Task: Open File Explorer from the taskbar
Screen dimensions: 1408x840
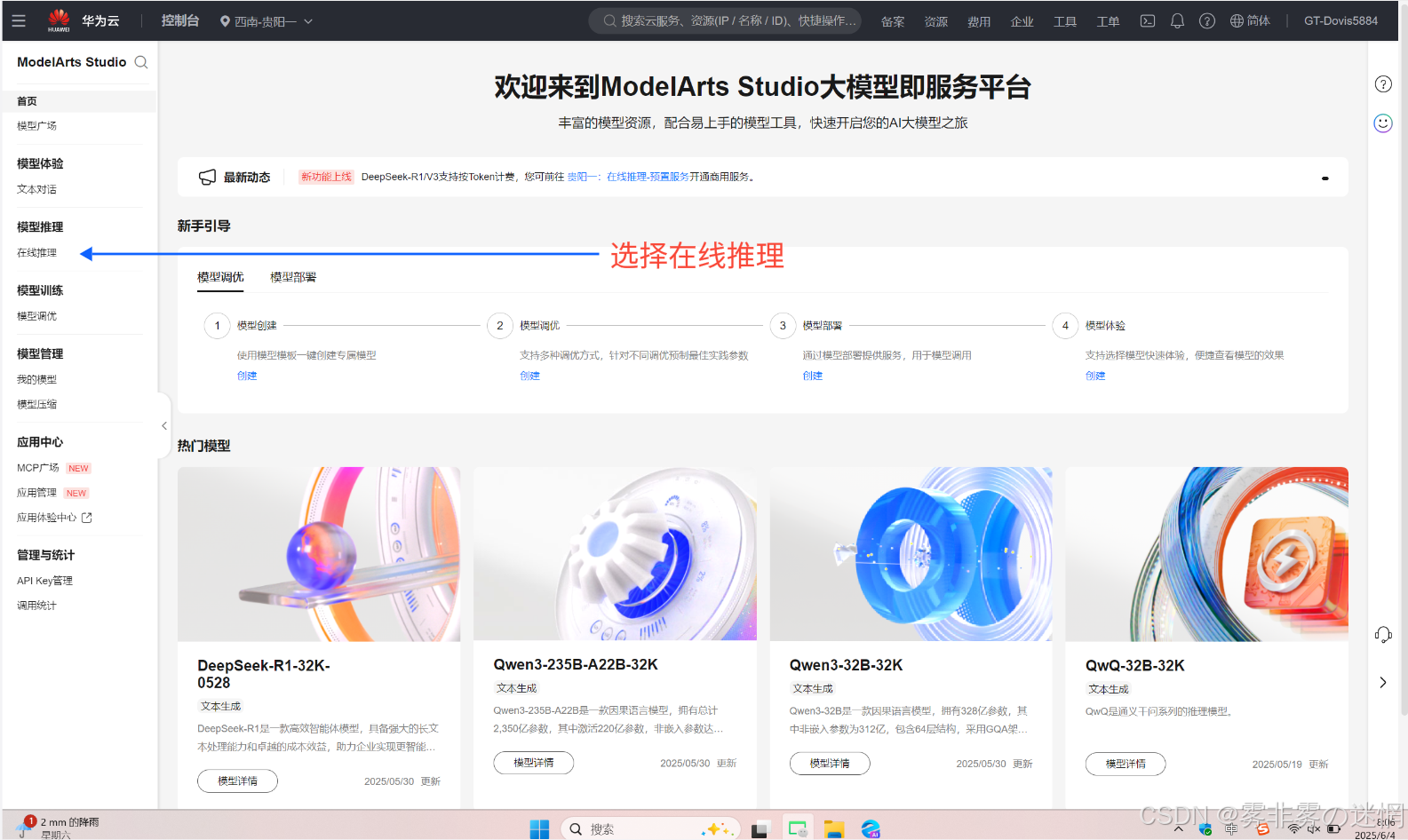Action: pos(833,829)
